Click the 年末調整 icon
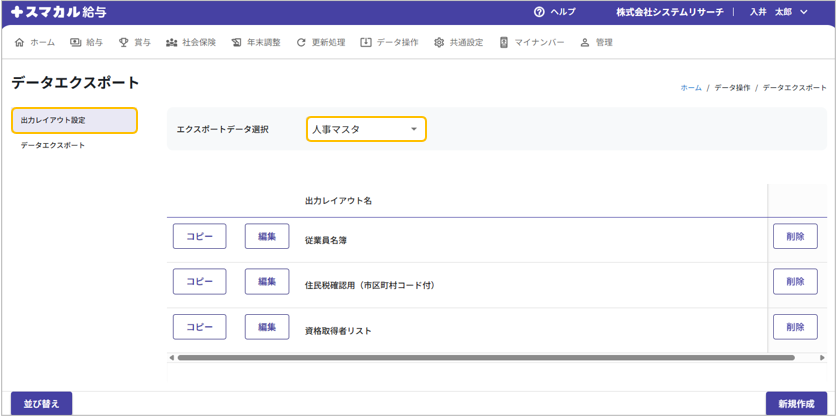837x417 pixels. tap(236, 43)
